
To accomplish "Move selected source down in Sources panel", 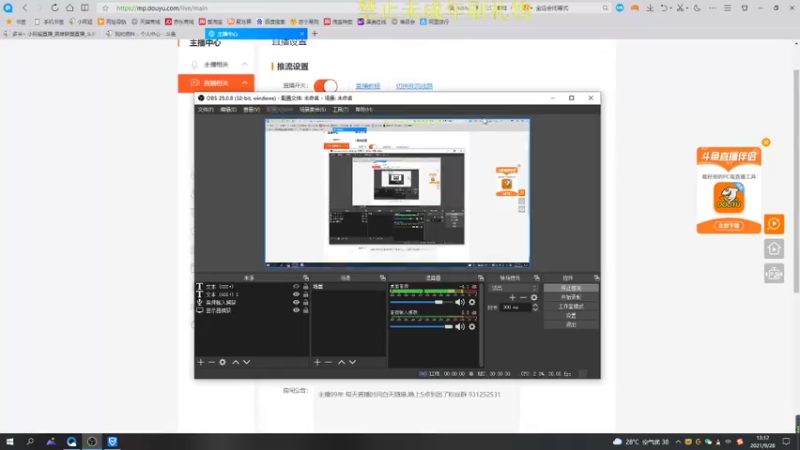I will (246, 362).
